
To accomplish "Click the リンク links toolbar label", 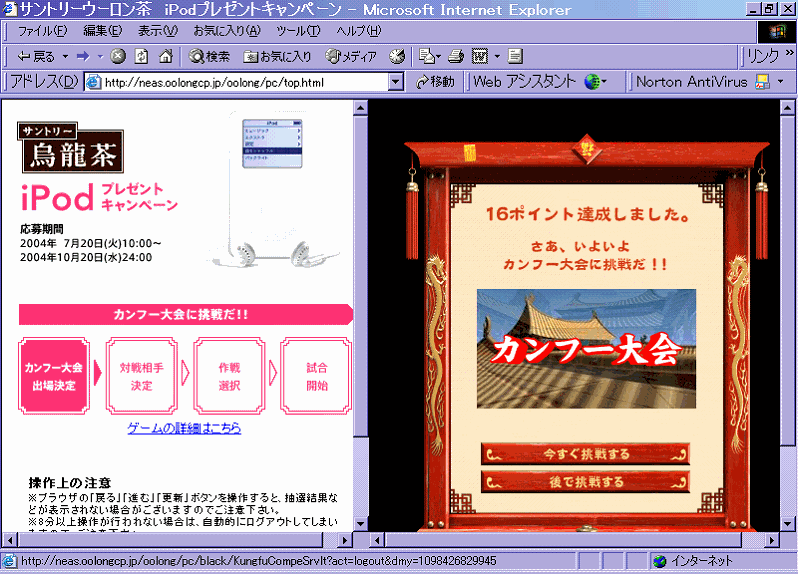I will [763, 56].
